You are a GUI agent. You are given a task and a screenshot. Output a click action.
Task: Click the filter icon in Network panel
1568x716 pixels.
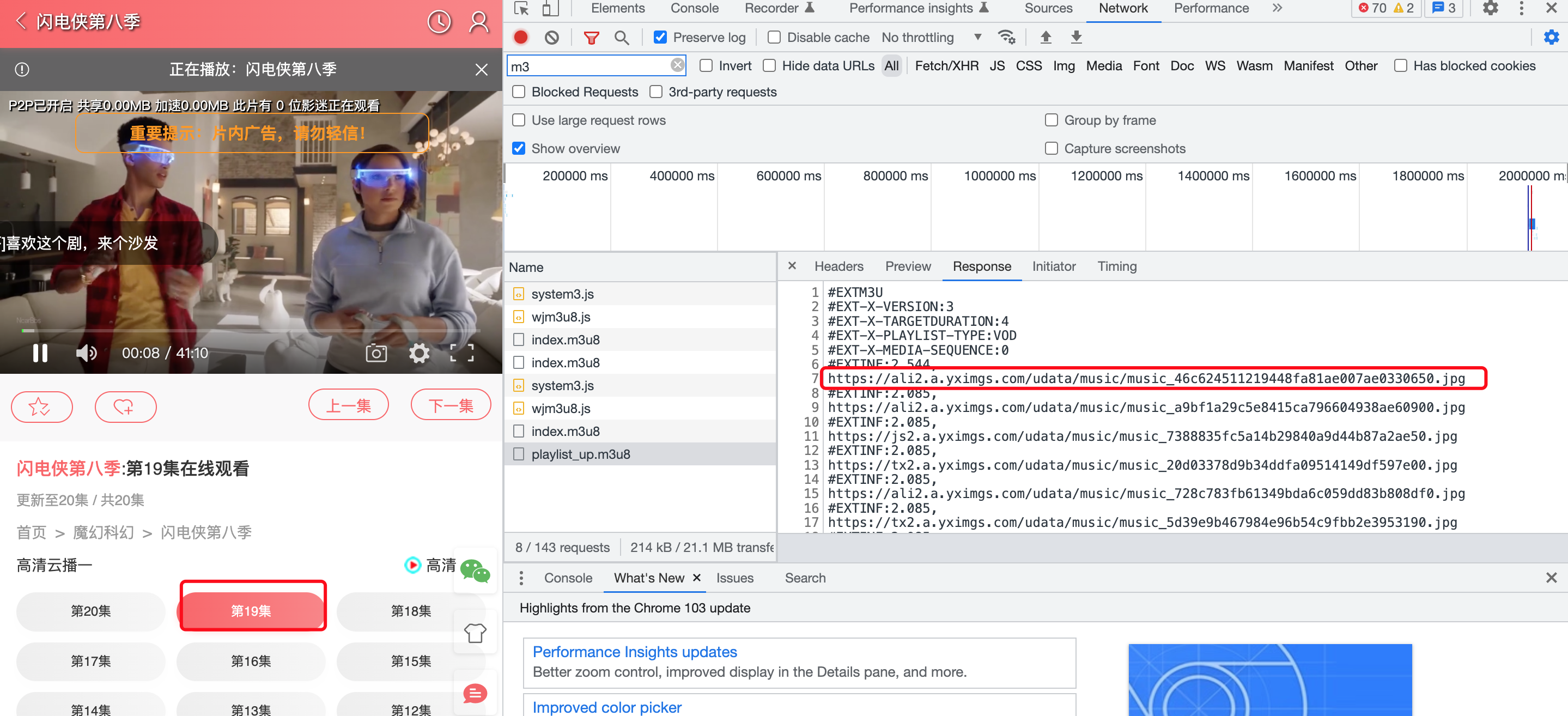click(590, 38)
